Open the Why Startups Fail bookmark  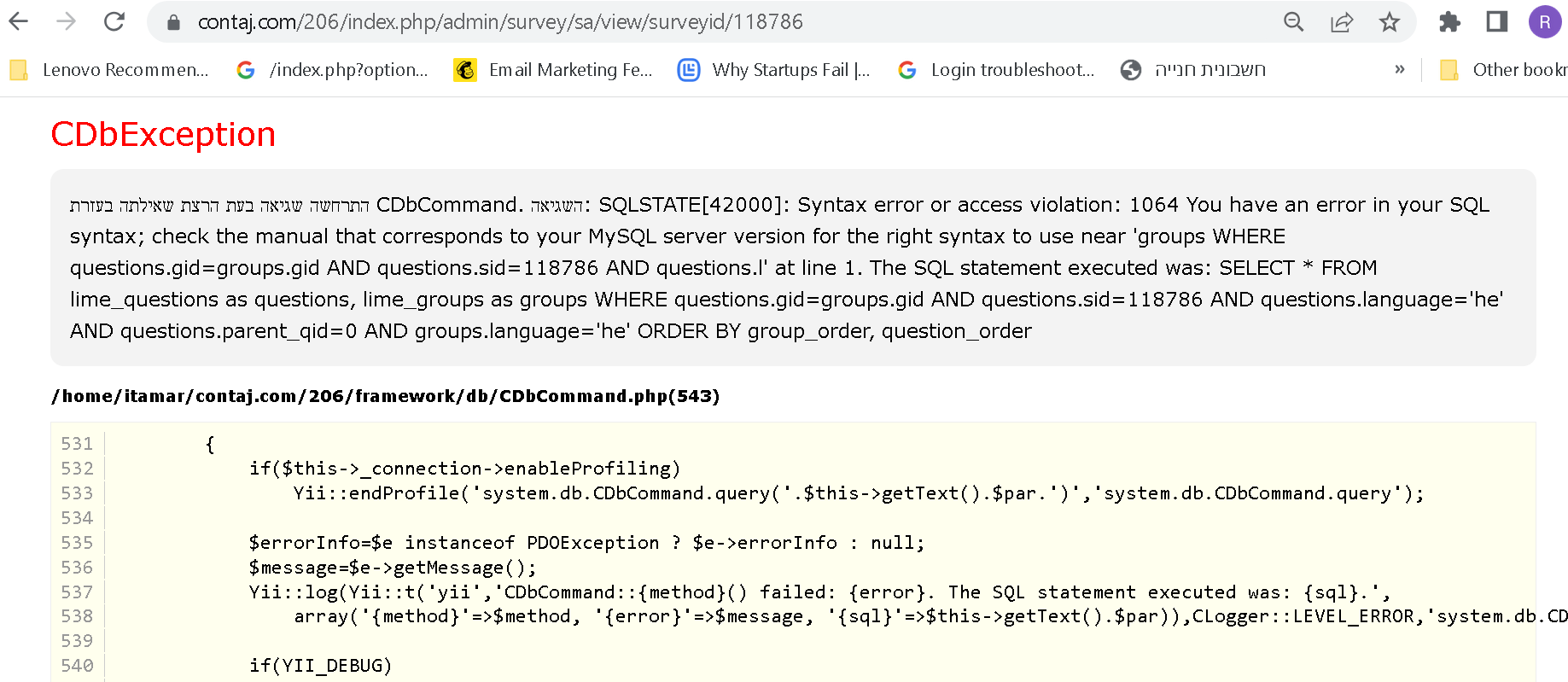click(774, 70)
